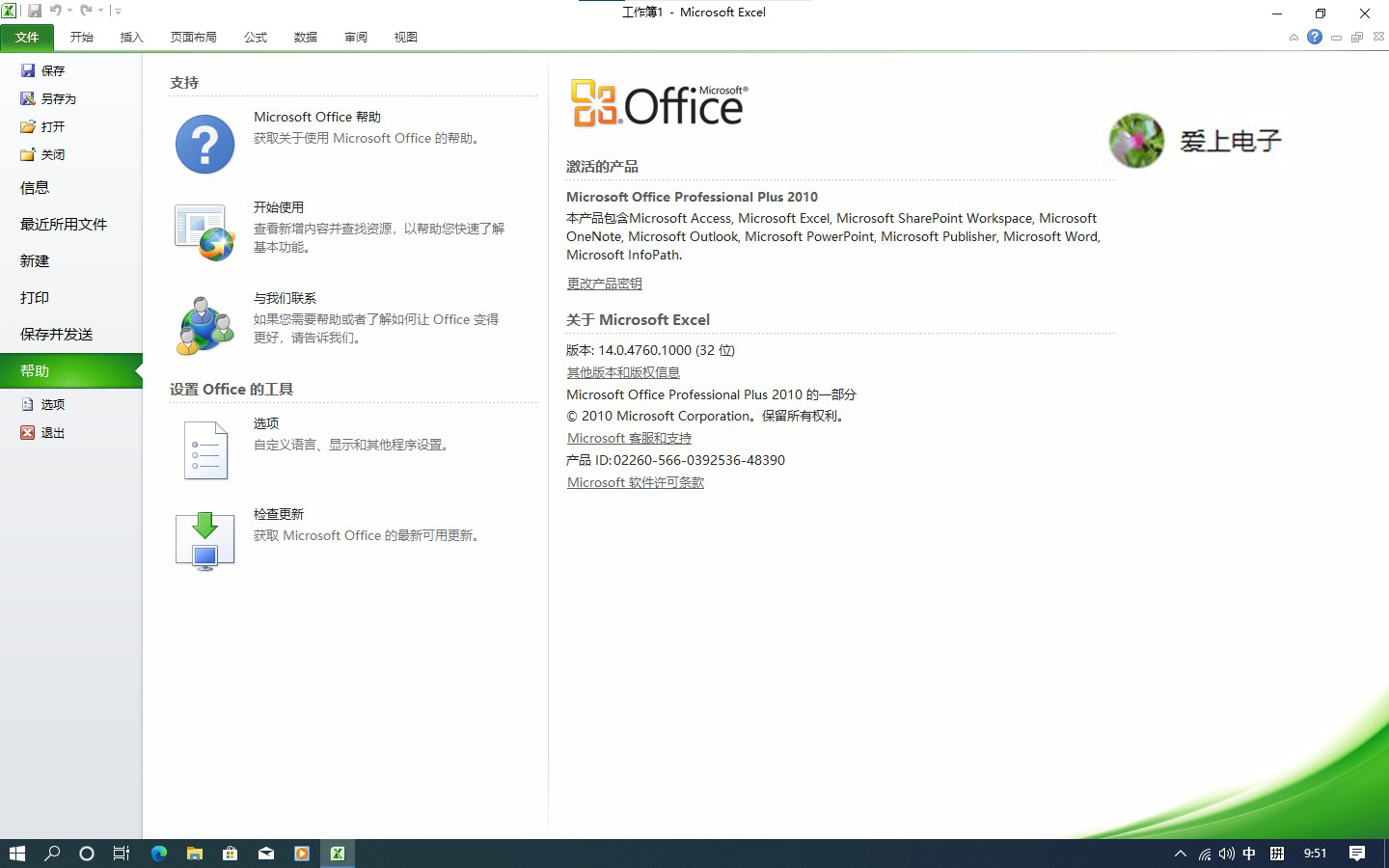Open the 文件 tab
The height and width of the screenshot is (868, 1389).
27,37
